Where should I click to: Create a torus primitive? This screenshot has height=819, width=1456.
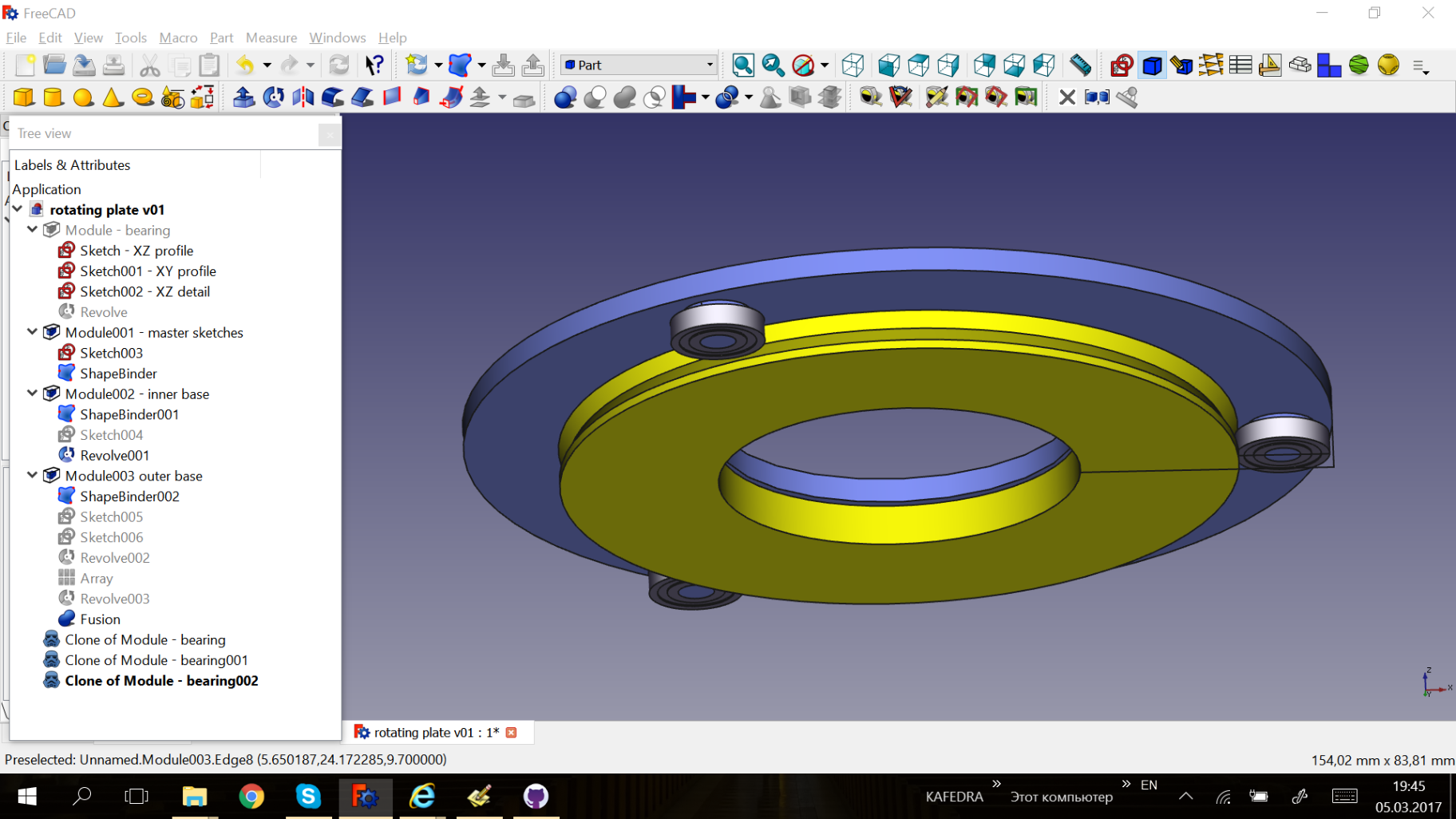[142, 97]
